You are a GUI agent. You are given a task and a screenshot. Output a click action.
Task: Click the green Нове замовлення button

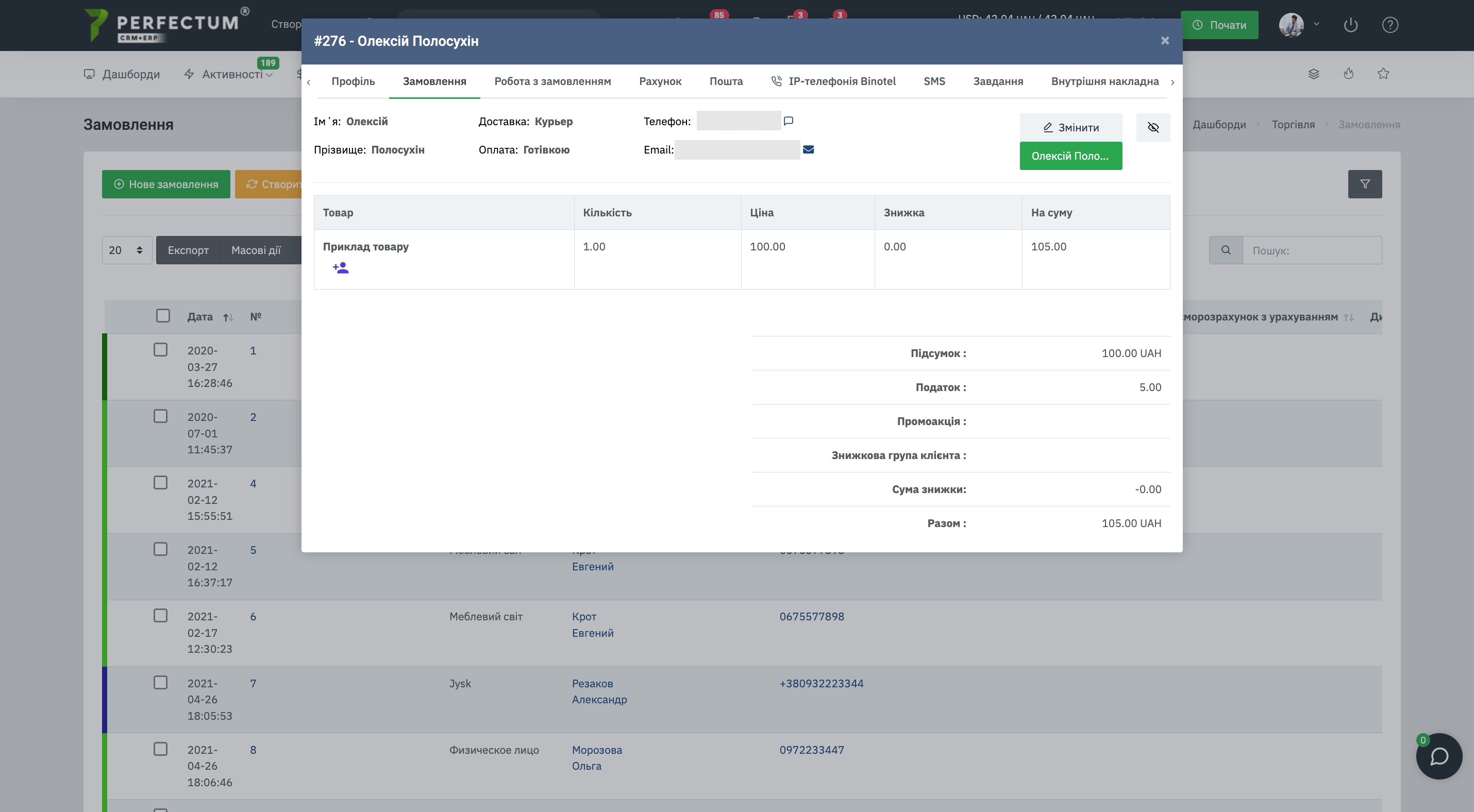pos(166,184)
